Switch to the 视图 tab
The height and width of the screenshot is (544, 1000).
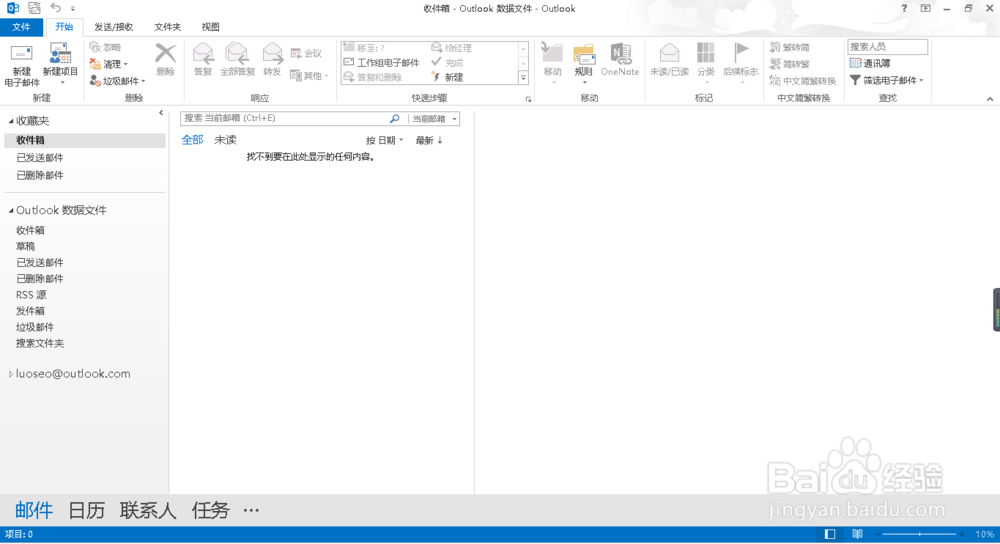[x=210, y=27]
